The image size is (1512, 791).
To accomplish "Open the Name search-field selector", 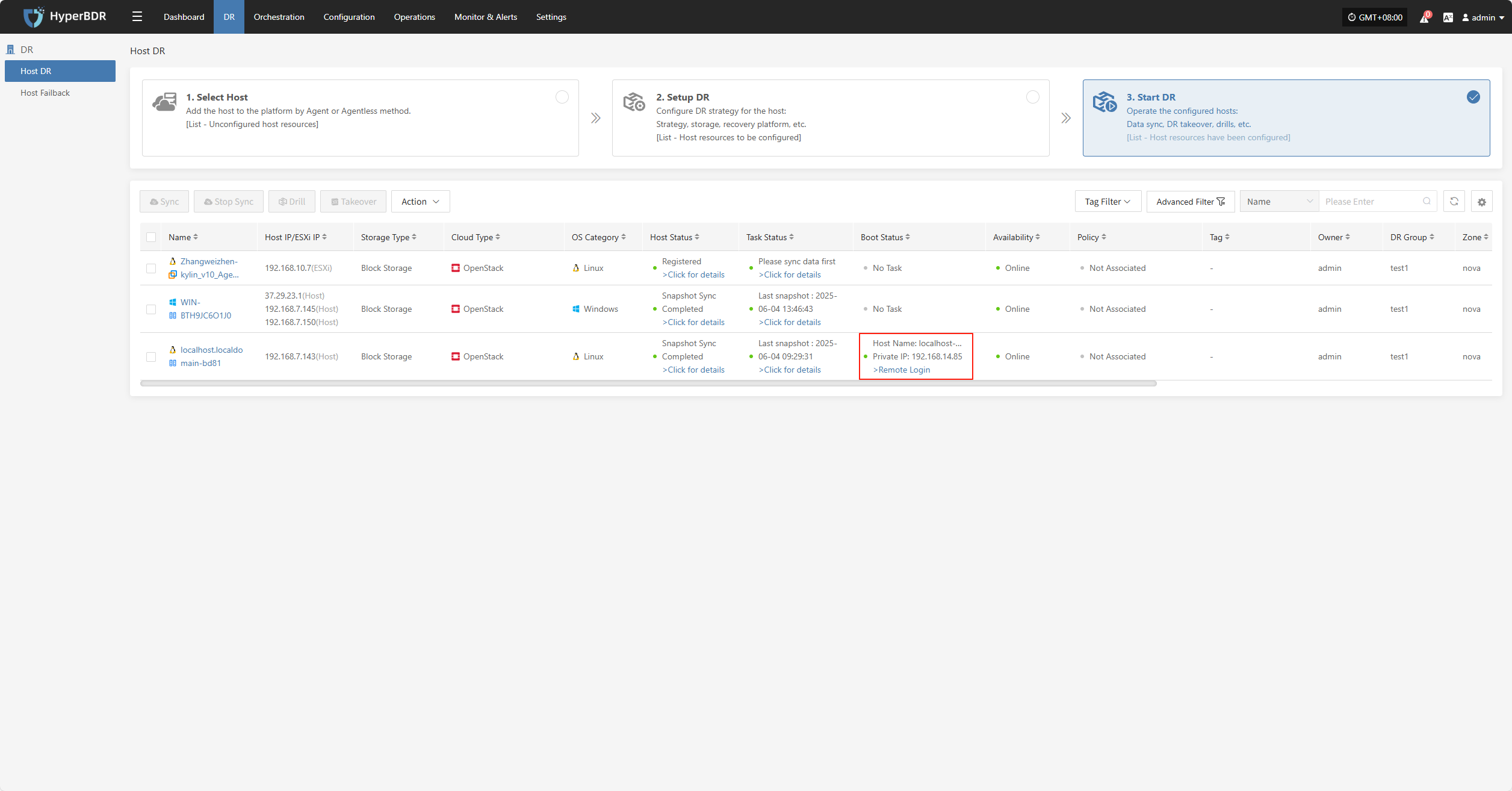I will tap(1279, 202).
